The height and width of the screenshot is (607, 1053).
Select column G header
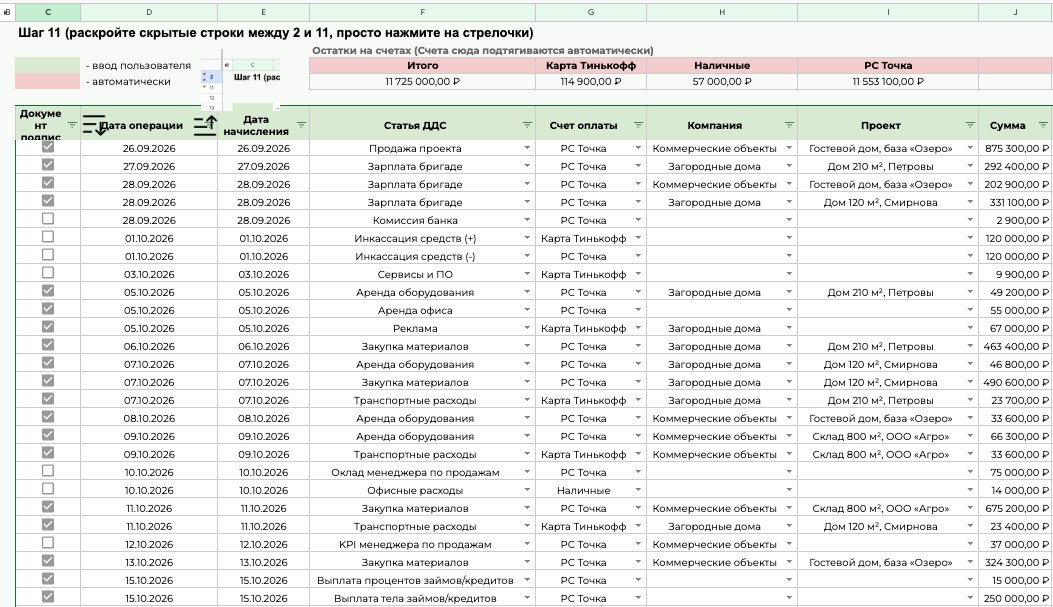[591, 12]
